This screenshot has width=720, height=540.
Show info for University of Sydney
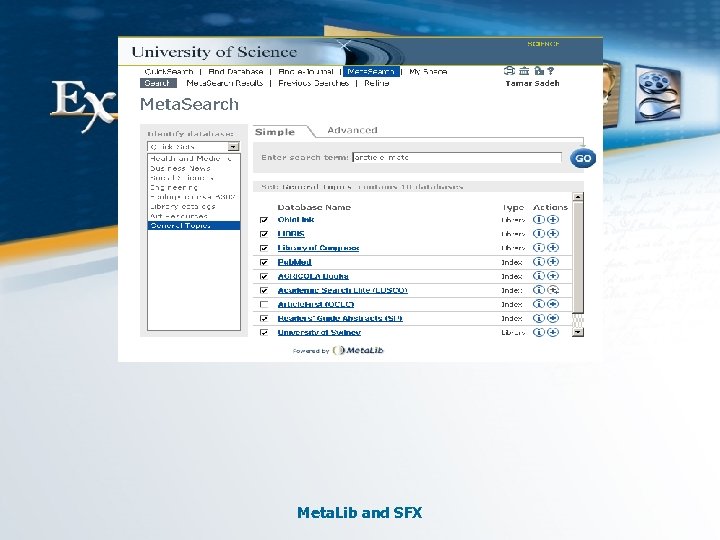pos(539,332)
